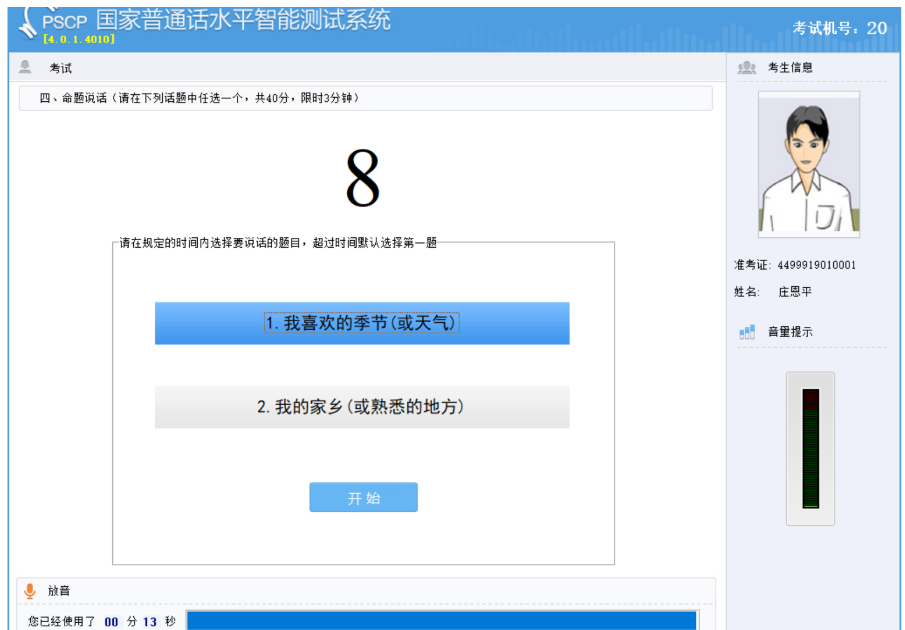The height and width of the screenshot is (630, 905).
Task: Click the 音量提示 bar chart icon
Action: pyautogui.click(x=747, y=331)
